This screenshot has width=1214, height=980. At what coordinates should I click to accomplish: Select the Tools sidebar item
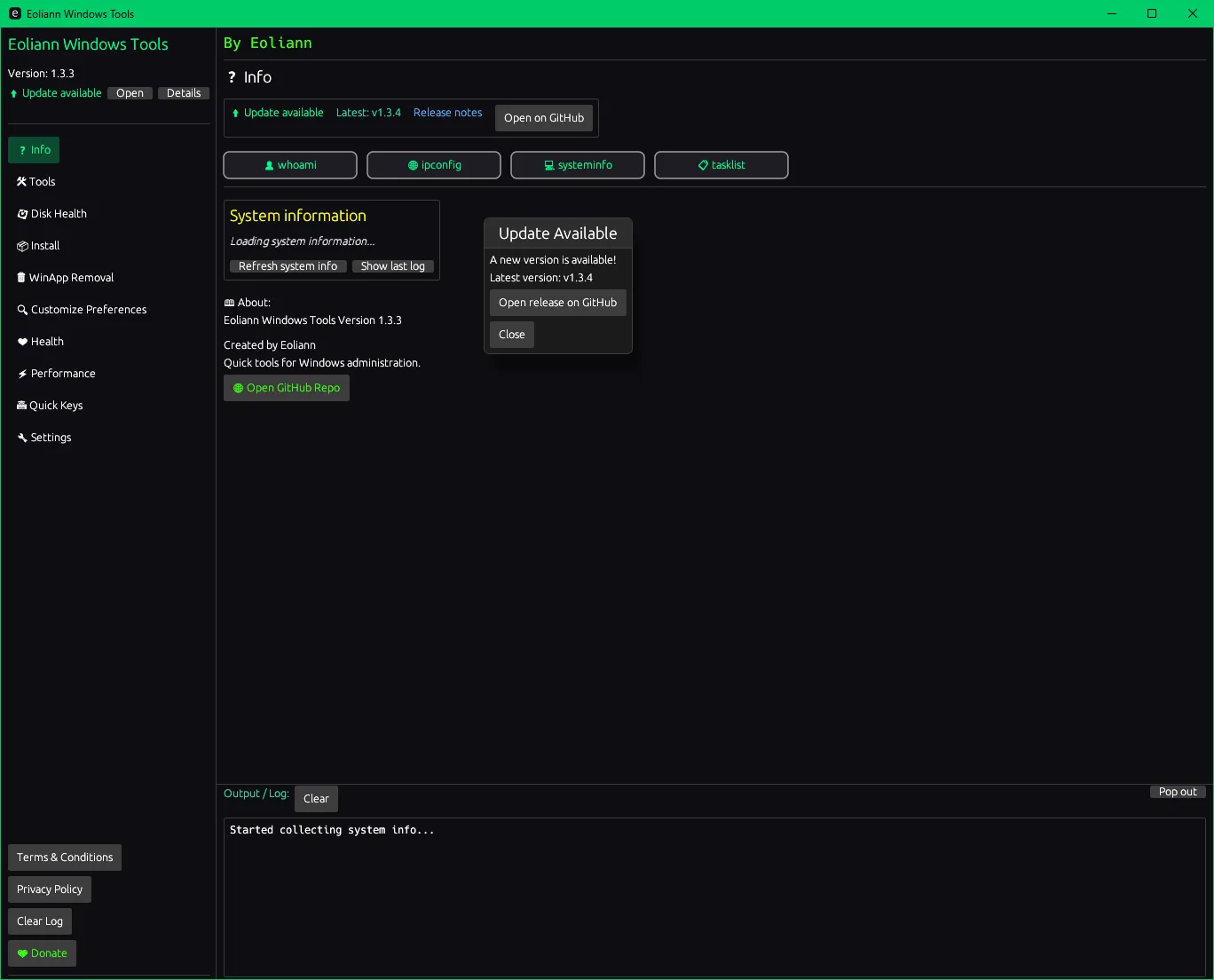(36, 182)
